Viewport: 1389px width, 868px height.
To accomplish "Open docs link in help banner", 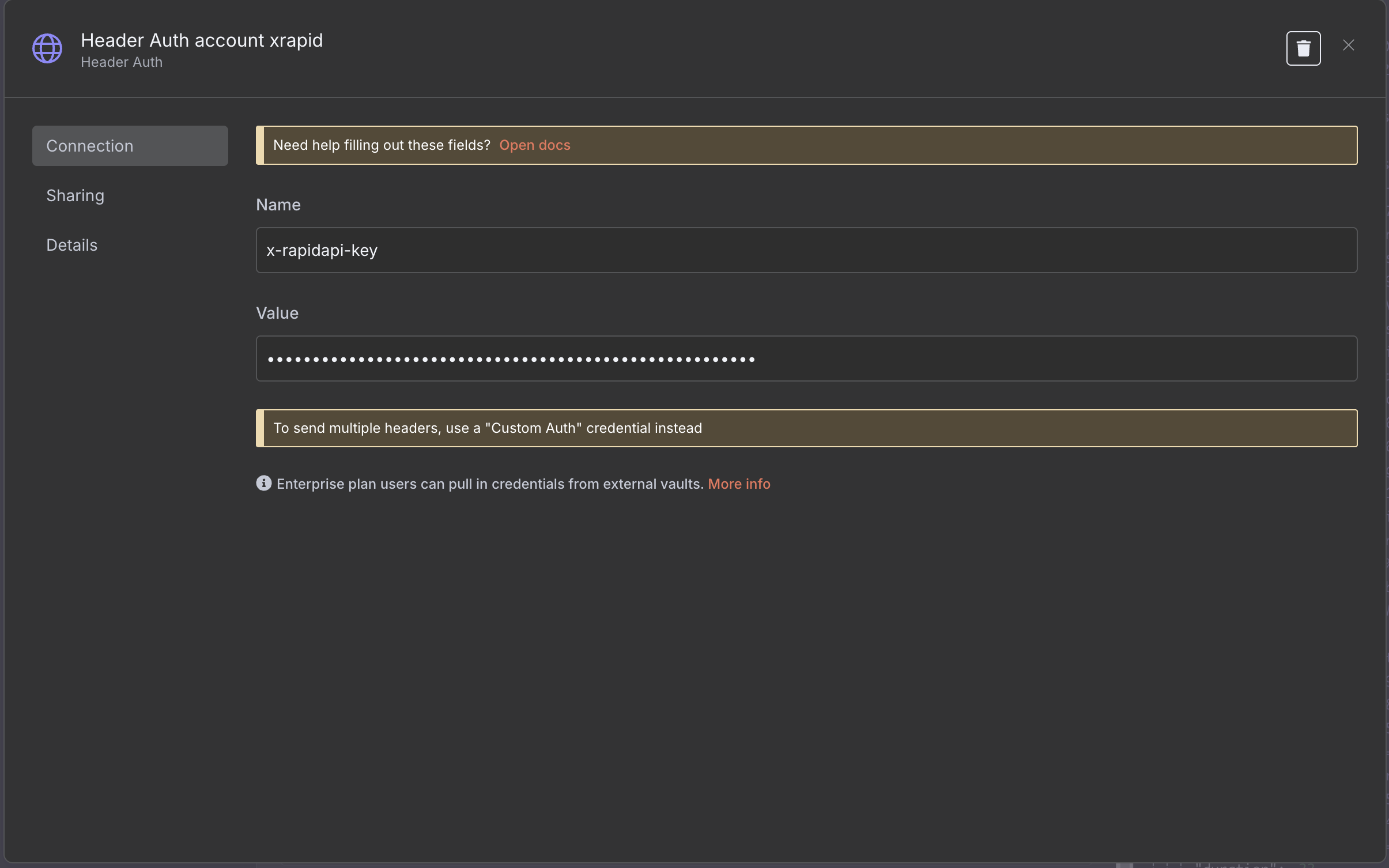I will (x=534, y=145).
